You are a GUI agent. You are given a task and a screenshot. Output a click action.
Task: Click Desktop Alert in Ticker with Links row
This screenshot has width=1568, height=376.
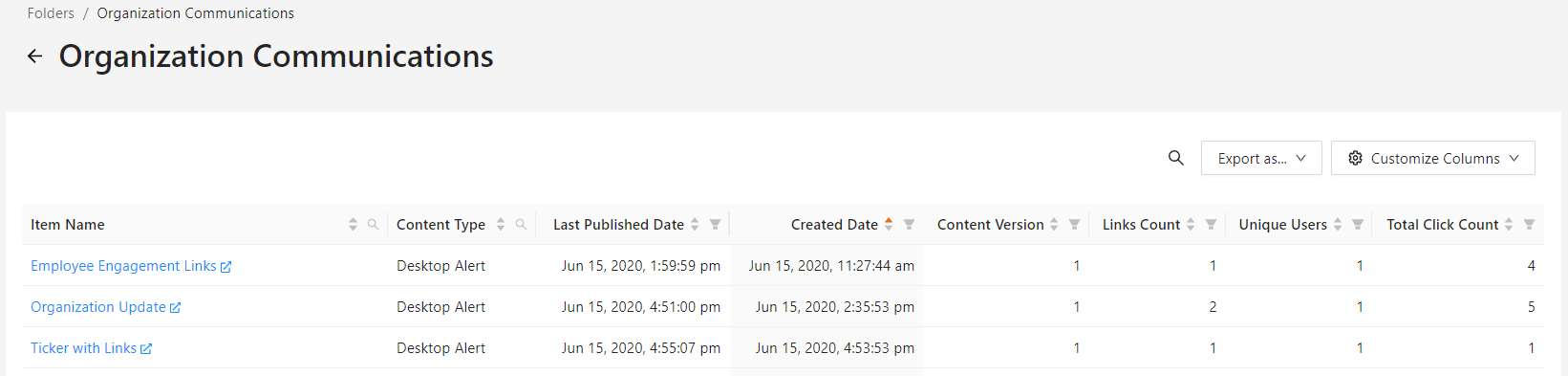pos(440,348)
